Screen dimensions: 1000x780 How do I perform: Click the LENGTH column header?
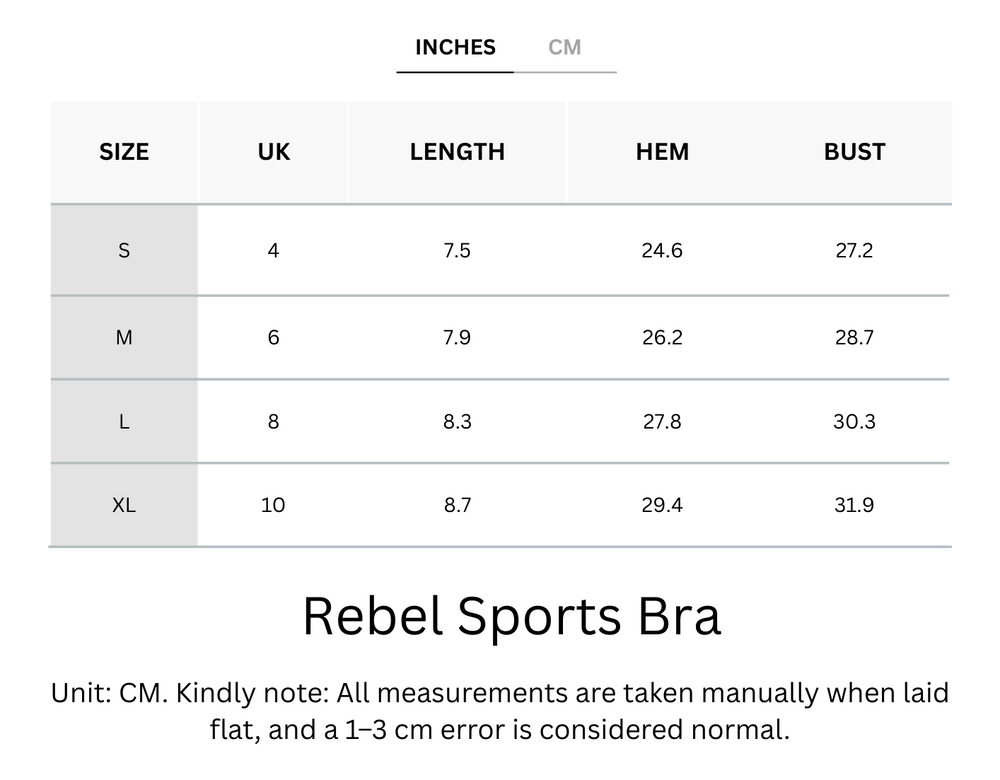click(x=457, y=152)
